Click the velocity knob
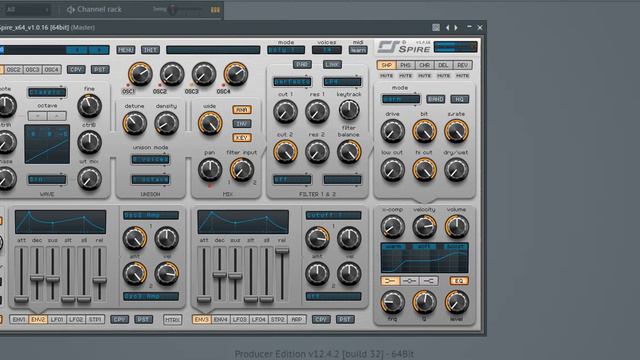Image resolution: width=640 pixels, height=360 pixels. [x=424, y=226]
